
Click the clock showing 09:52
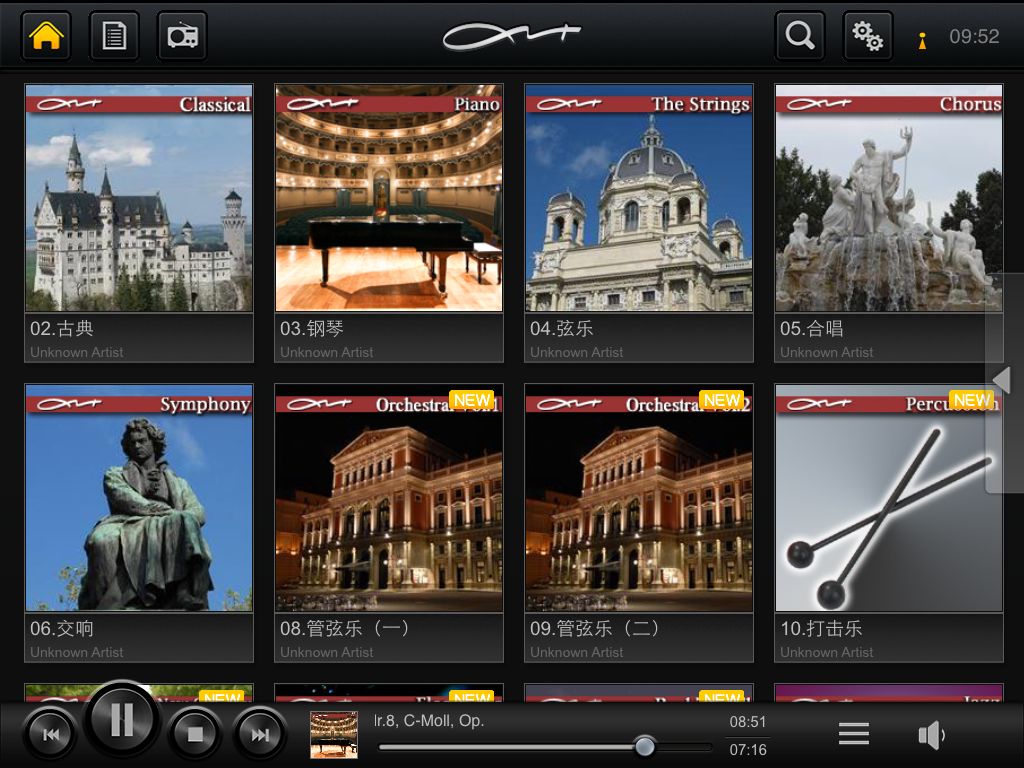[x=974, y=37]
